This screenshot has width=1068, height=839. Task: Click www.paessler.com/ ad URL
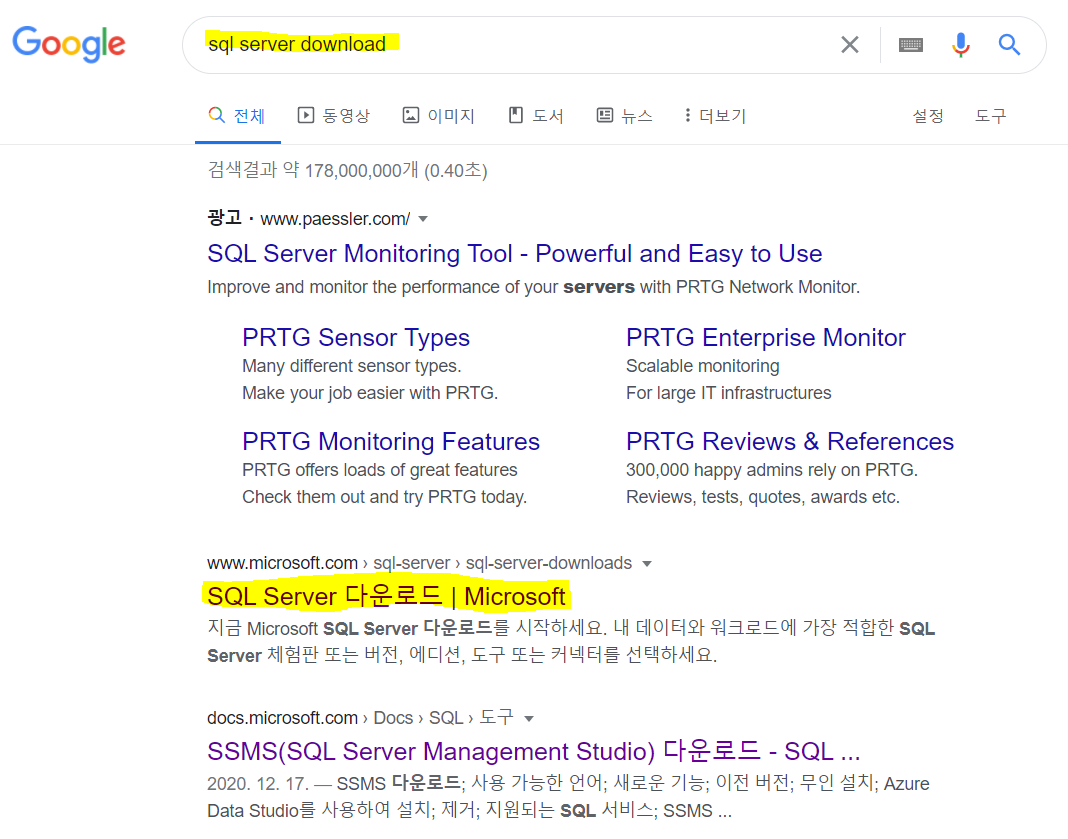[335, 219]
